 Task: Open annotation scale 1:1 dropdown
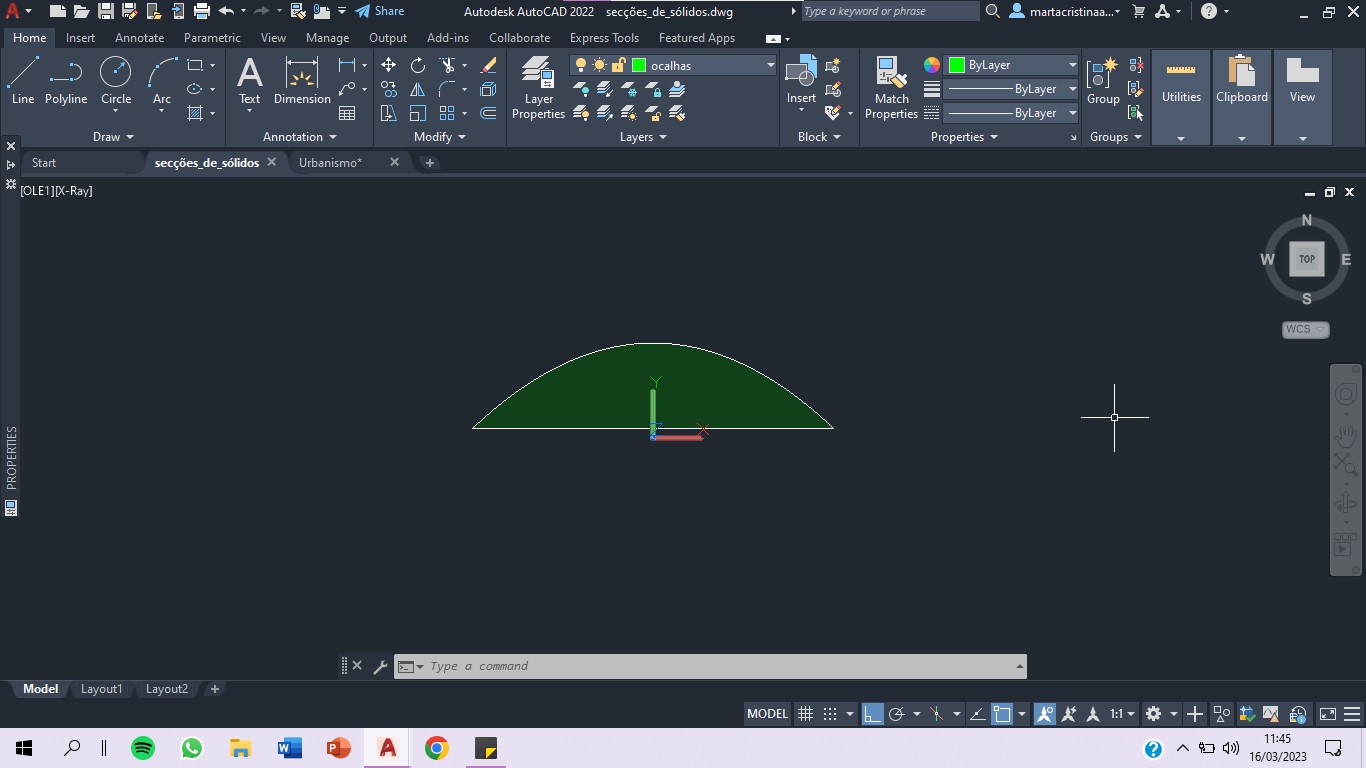coord(1122,714)
